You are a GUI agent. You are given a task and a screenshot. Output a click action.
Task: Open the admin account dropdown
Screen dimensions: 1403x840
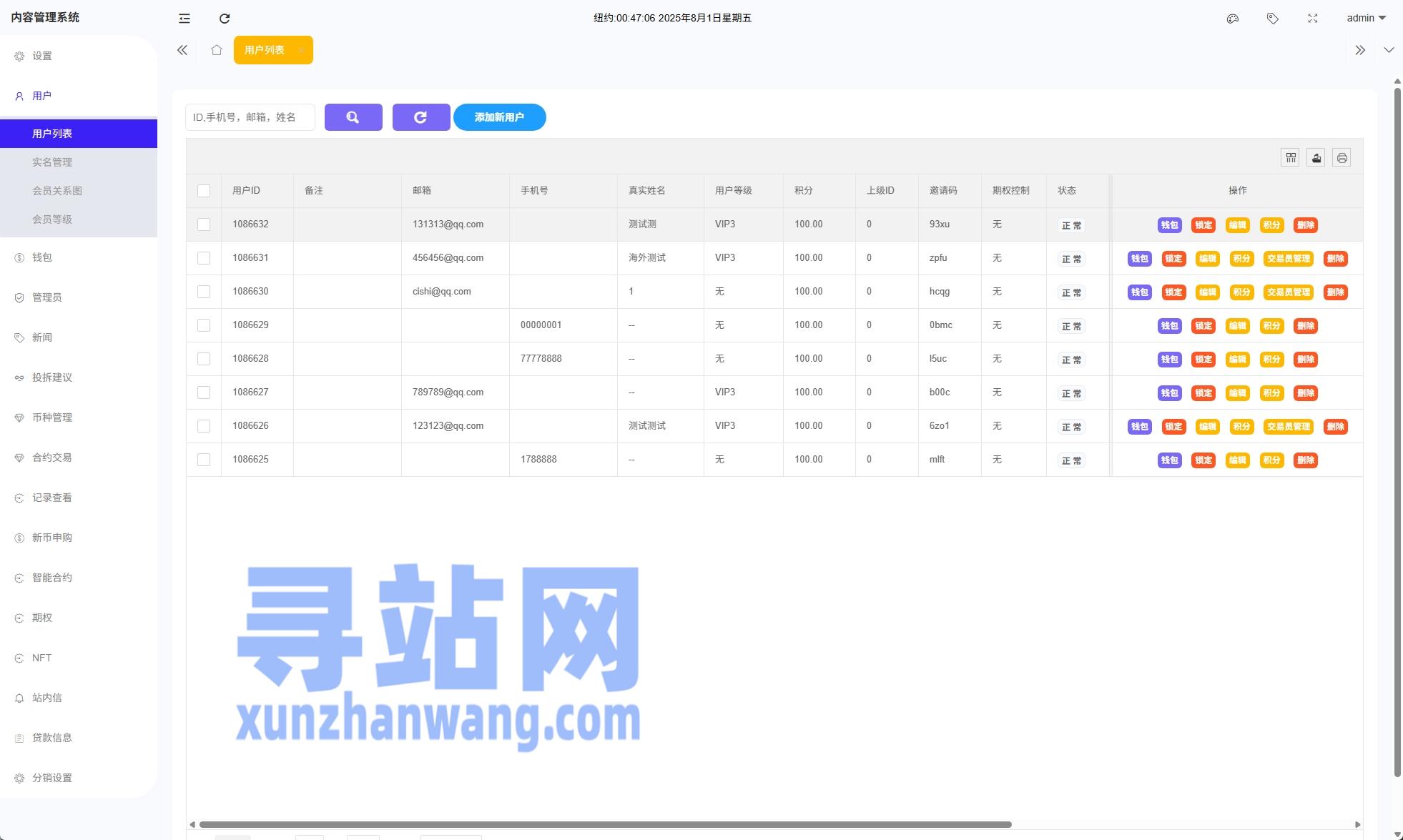(1365, 18)
